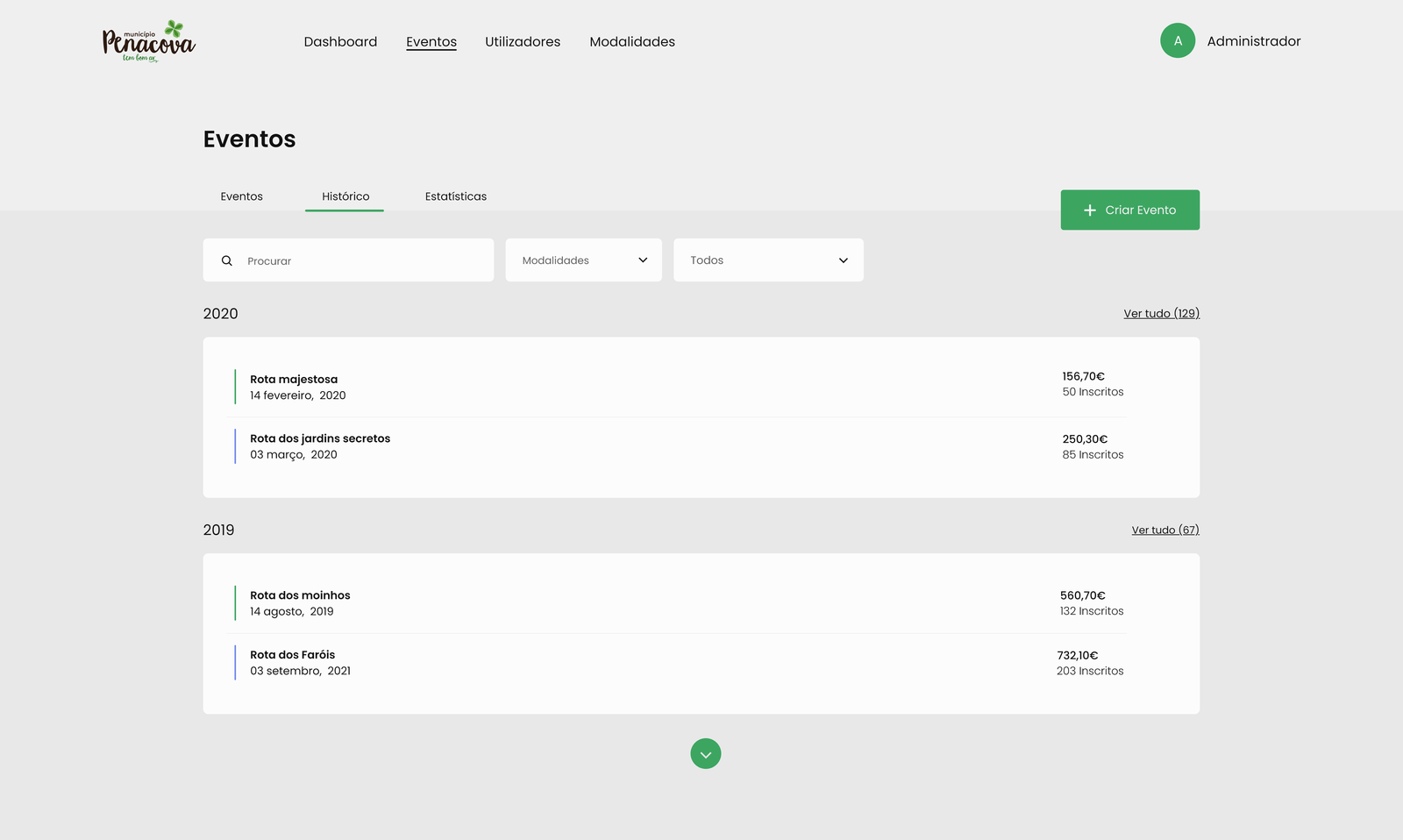The height and width of the screenshot is (840, 1403).
Task: Switch to the Estatísticas tab
Action: coord(455,196)
